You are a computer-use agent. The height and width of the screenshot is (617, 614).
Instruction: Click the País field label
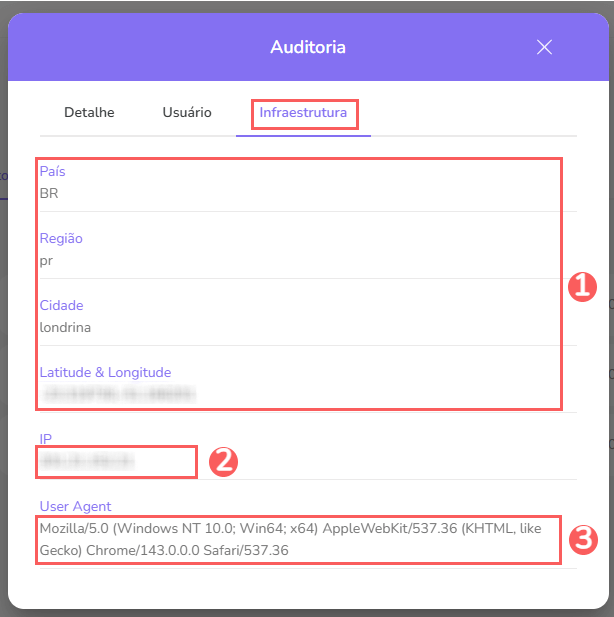tap(53, 172)
